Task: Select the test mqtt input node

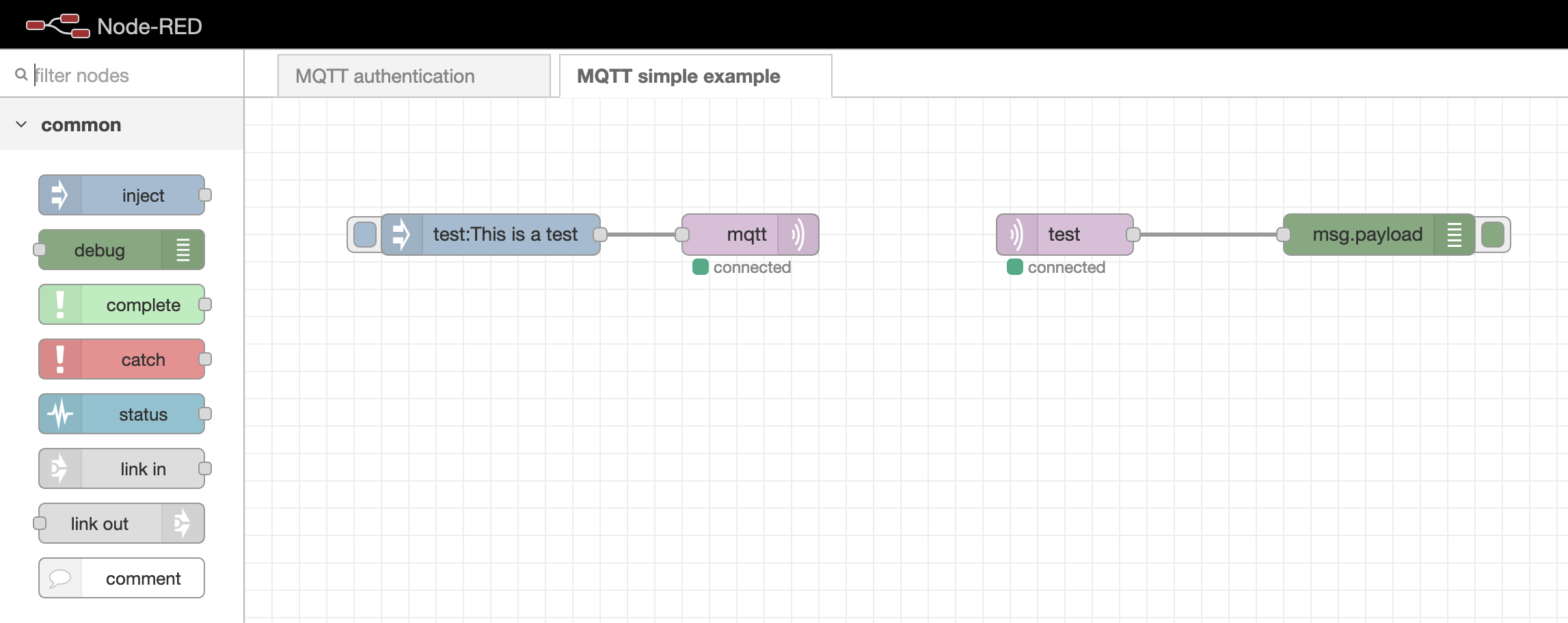Action: (x=1064, y=235)
